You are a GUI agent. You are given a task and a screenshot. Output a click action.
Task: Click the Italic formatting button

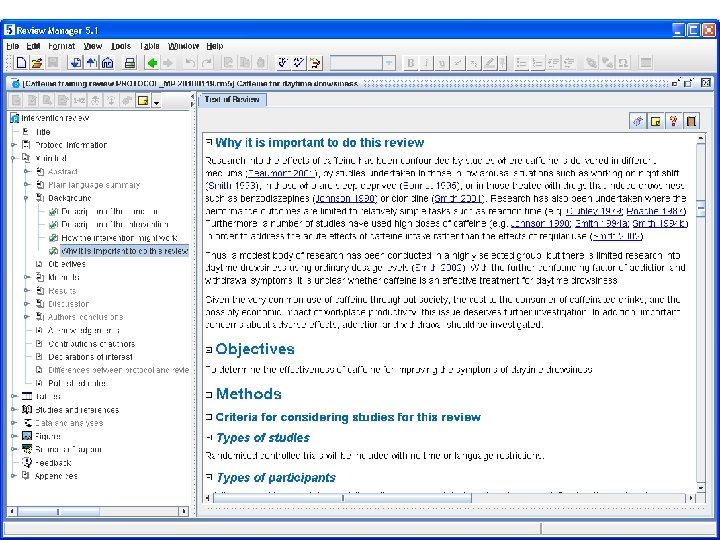tap(426, 63)
